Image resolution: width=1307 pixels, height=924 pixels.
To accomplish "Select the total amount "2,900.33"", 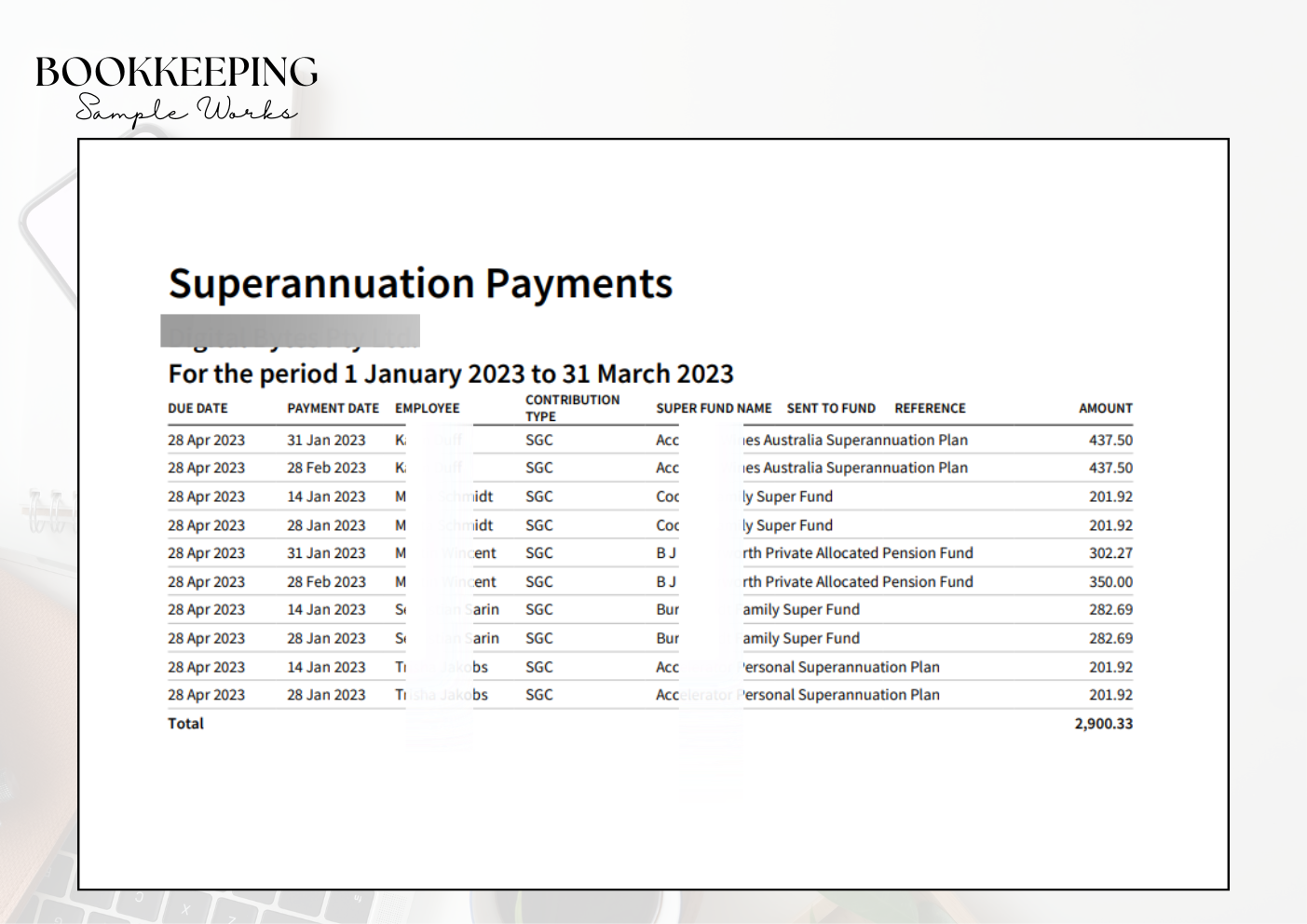I will pyautogui.click(x=1104, y=724).
